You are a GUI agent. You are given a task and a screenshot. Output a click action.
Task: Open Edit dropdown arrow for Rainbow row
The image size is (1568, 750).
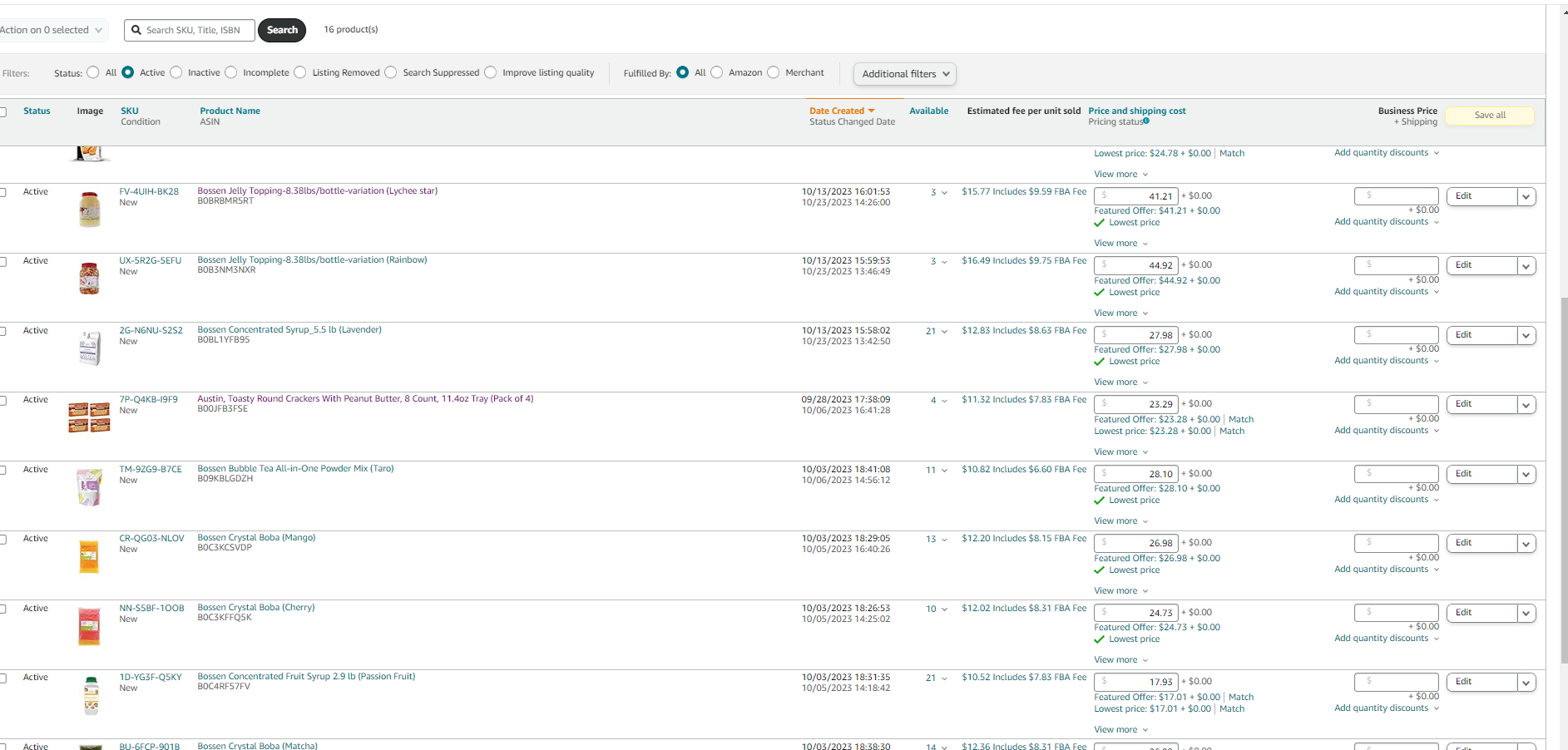coord(1526,266)
